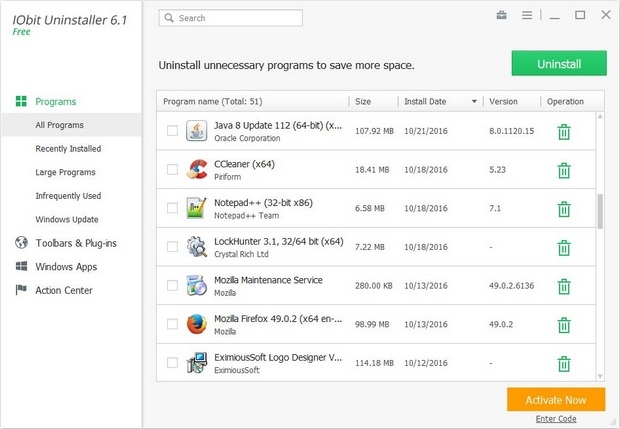Select the Mozilla Firefox 49.0.2 name
This screenshot has width=620, height=429.
[278, 319]
